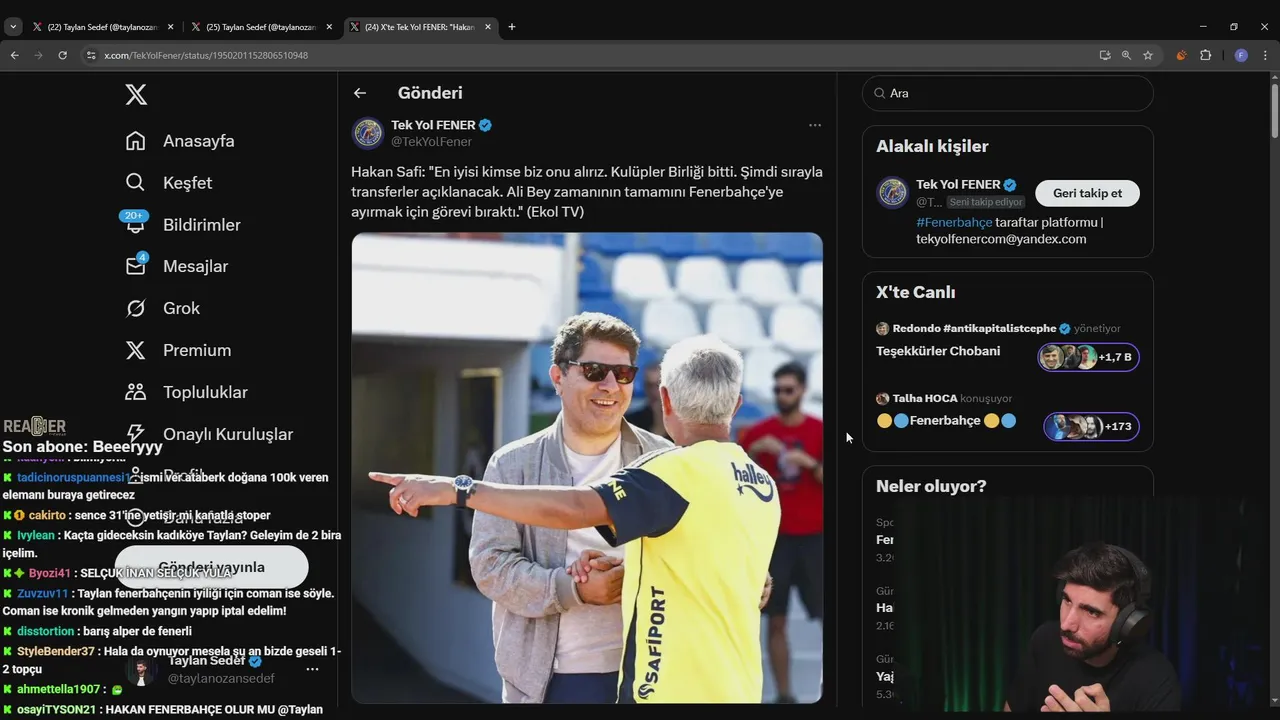Close the (22) Taylan Sedef tab
Screen dimensions: 1280x720
[x=170, y=27]
